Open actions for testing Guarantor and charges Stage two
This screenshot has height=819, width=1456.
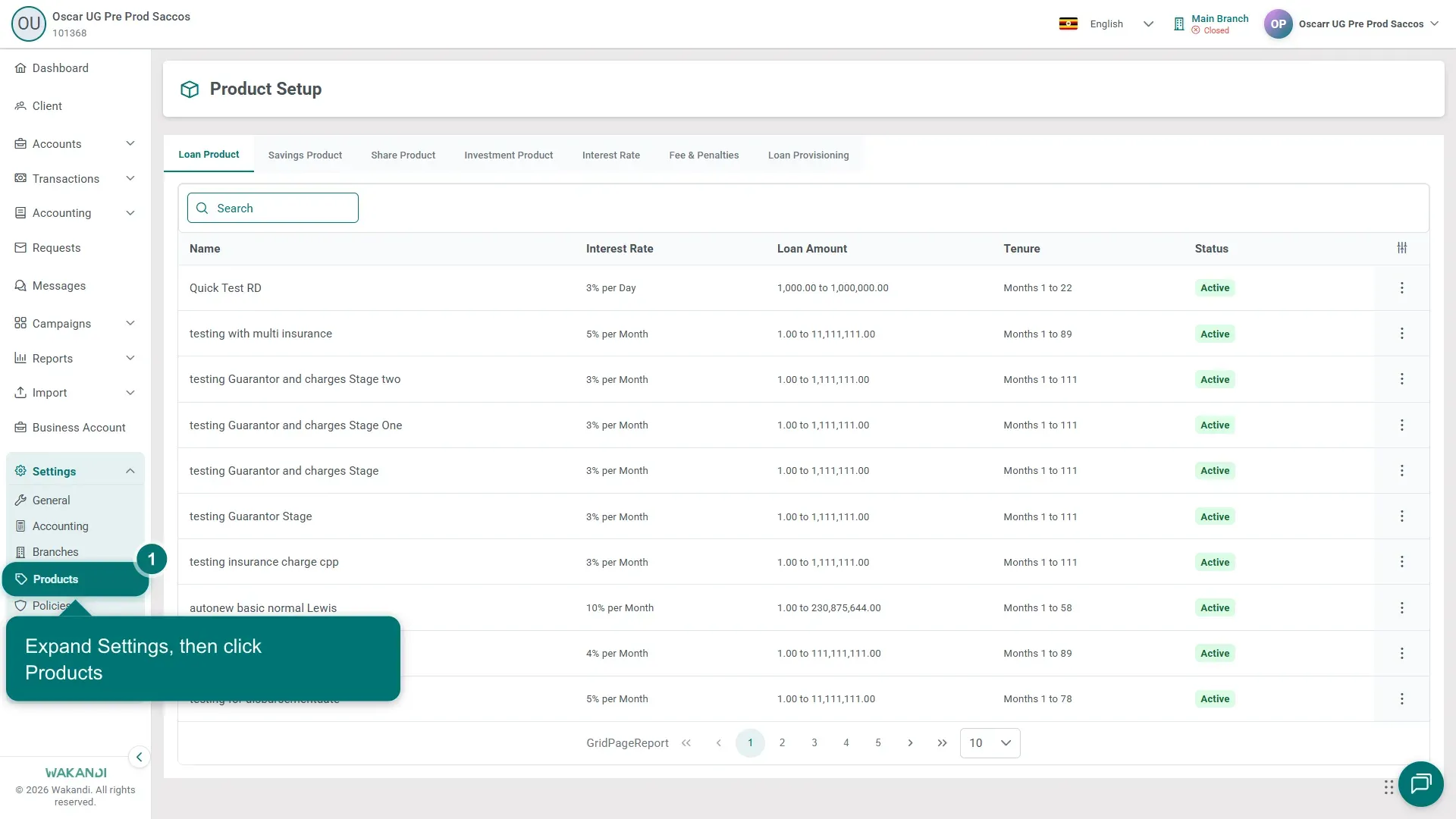1402,379
